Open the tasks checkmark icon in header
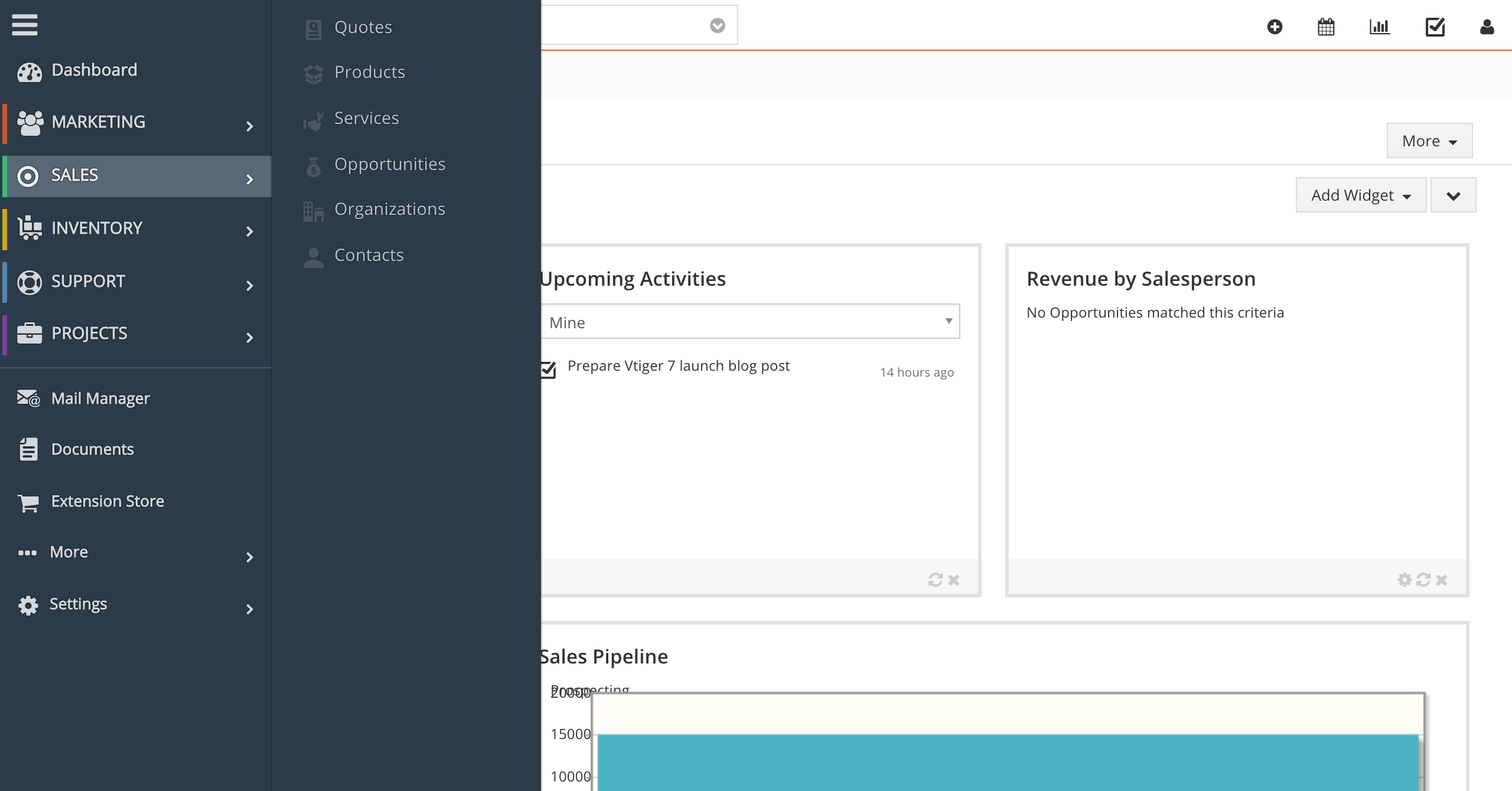Viewport: 1512px width, 791px height. (1435, 27)
